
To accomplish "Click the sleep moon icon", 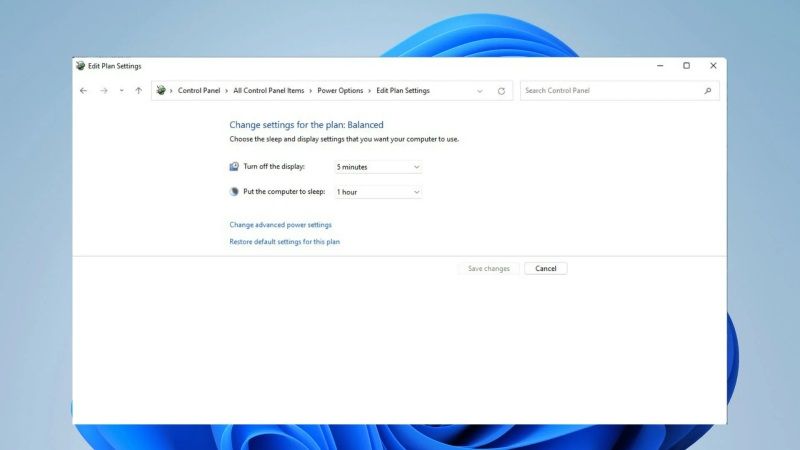I will point(234,191).
